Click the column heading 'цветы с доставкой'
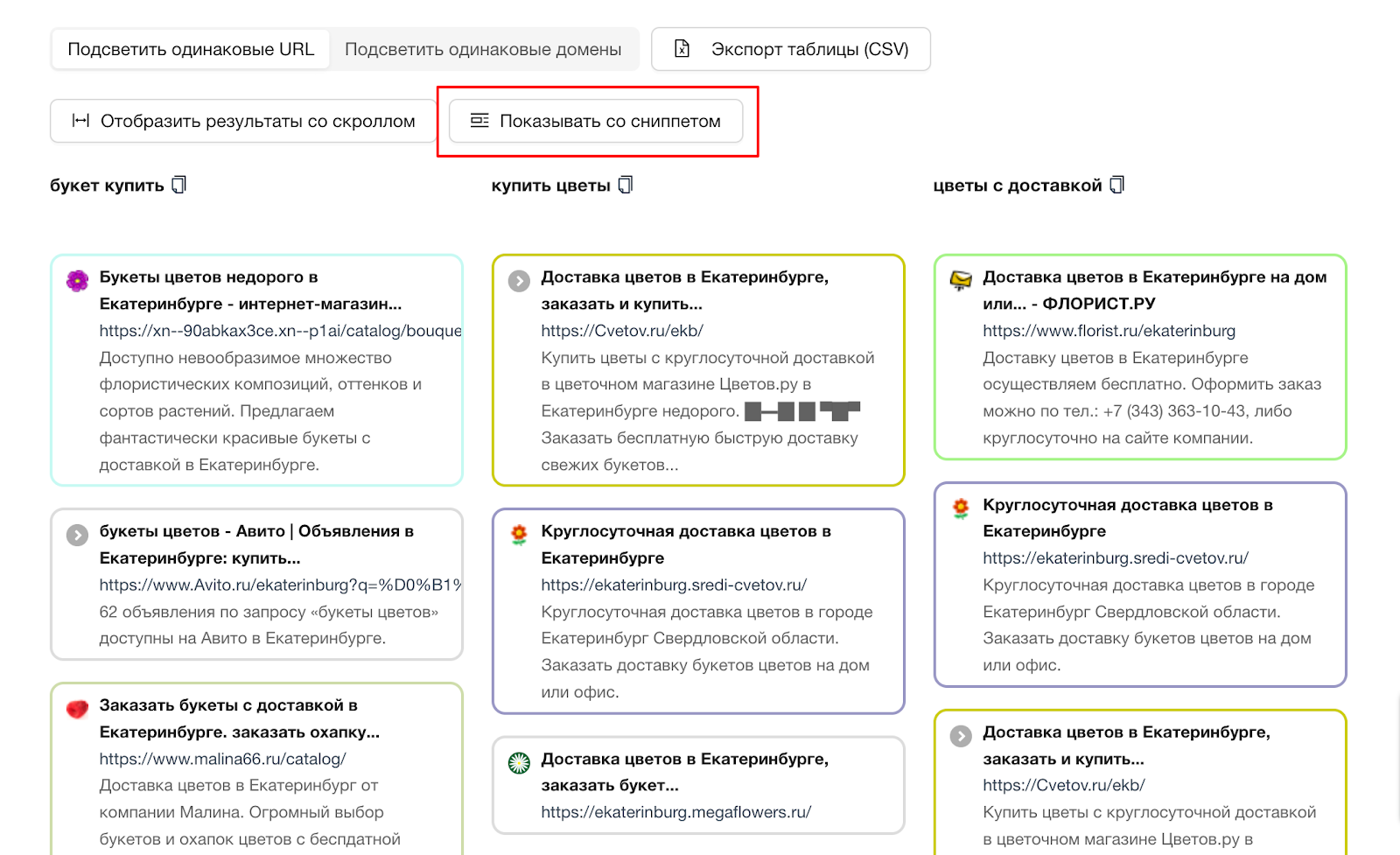The image size is (1400, 855). [x=1018, y=186]
